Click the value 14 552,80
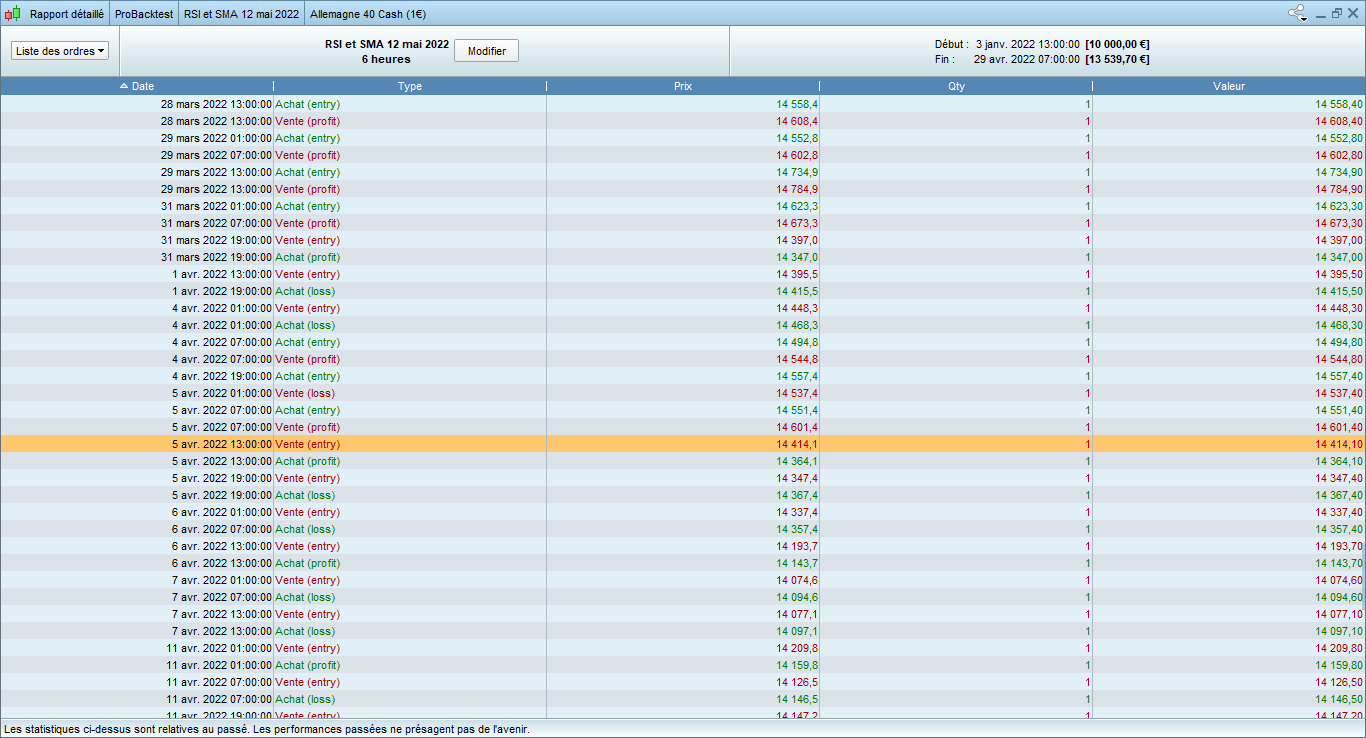Screen dimensions: 1366x738 point(1339,138)
